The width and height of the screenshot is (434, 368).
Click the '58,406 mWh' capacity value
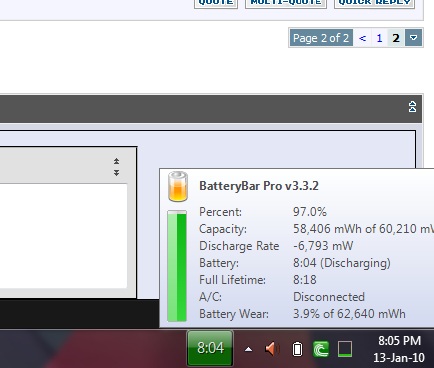click(327, 229)
